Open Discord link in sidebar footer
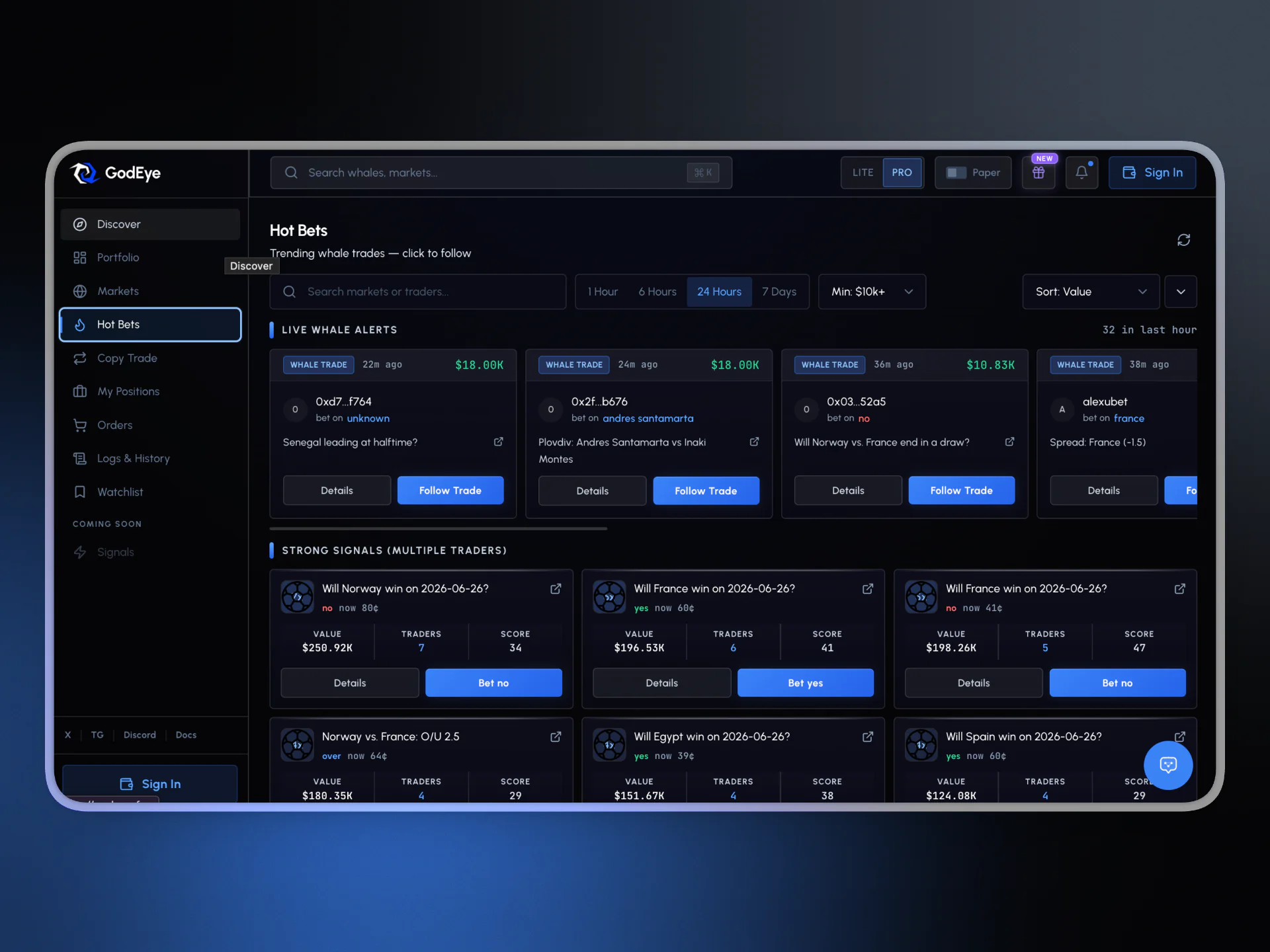 tap(140, 734)
